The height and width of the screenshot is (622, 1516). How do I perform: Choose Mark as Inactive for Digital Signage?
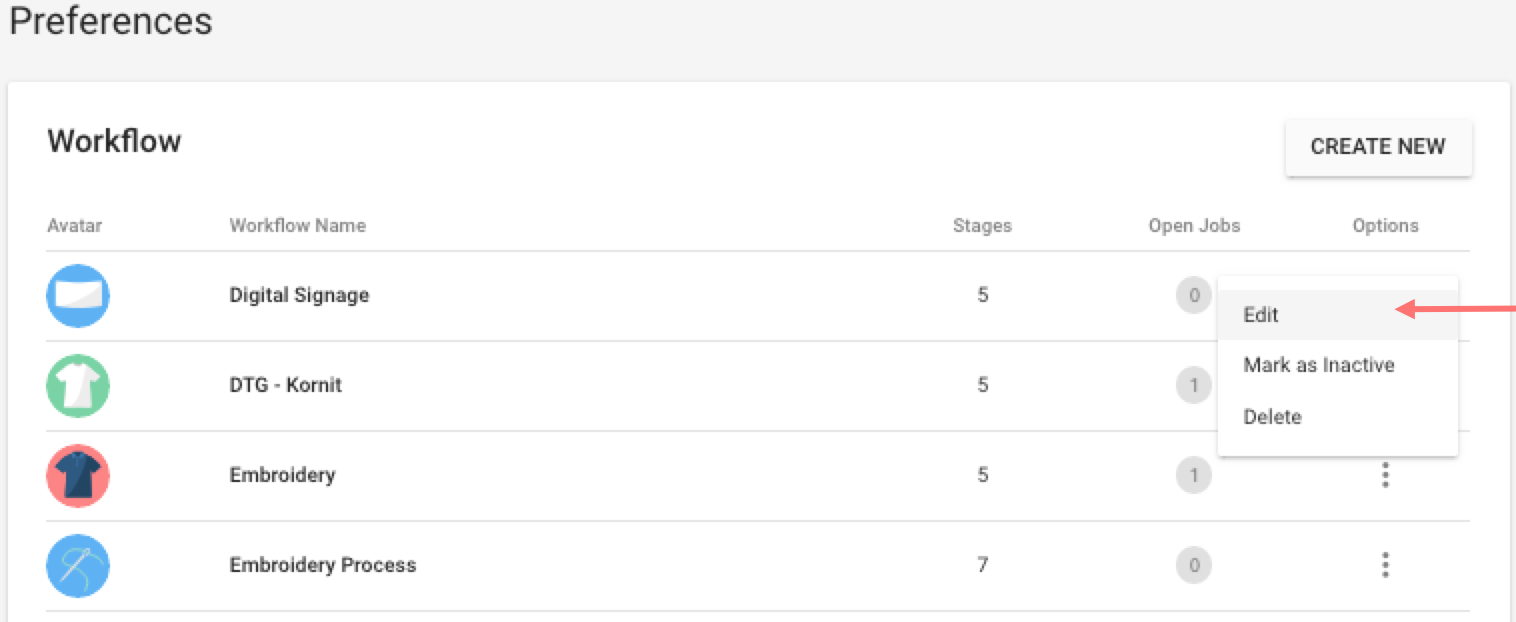1318,365
